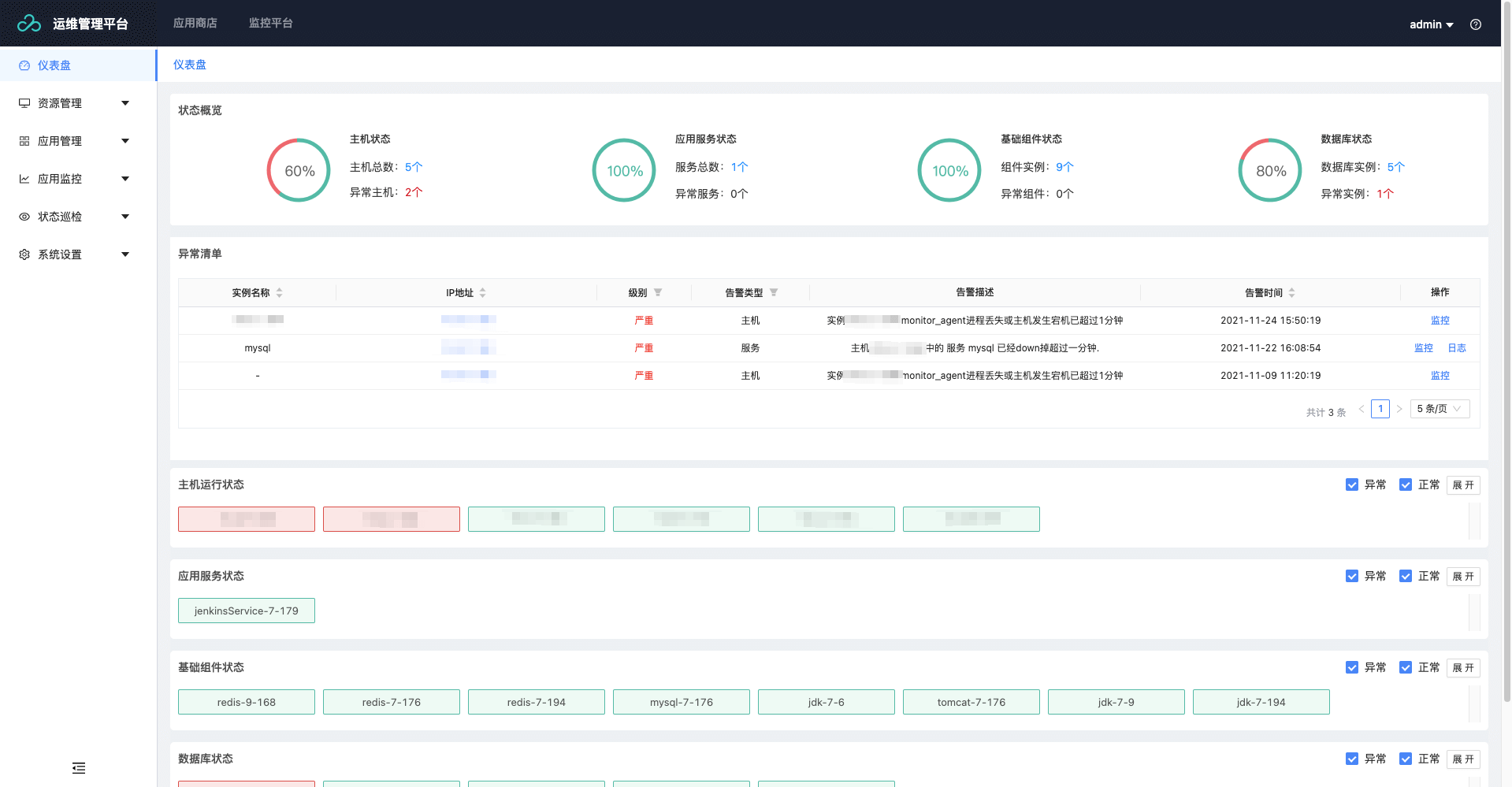The width and height of the screenshot is (1512, 787).
Task: Click the grid icon beside 应用管理
Action: pos(24,141)
